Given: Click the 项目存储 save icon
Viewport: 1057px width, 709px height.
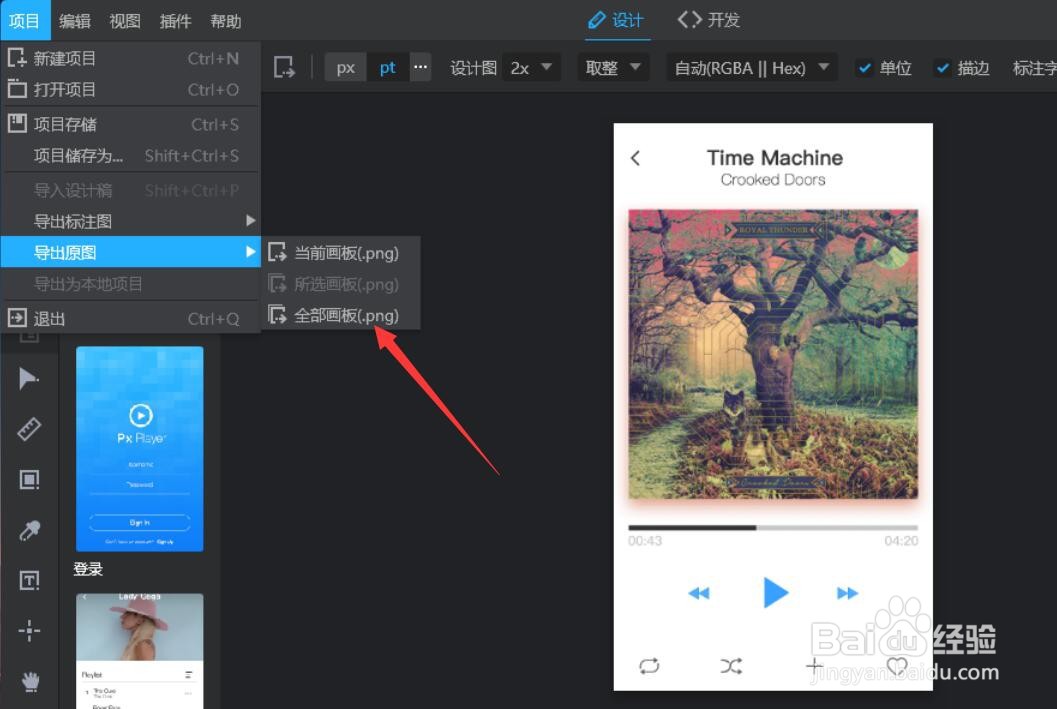Looking at the screenshot, I should (x=17, y=123).
